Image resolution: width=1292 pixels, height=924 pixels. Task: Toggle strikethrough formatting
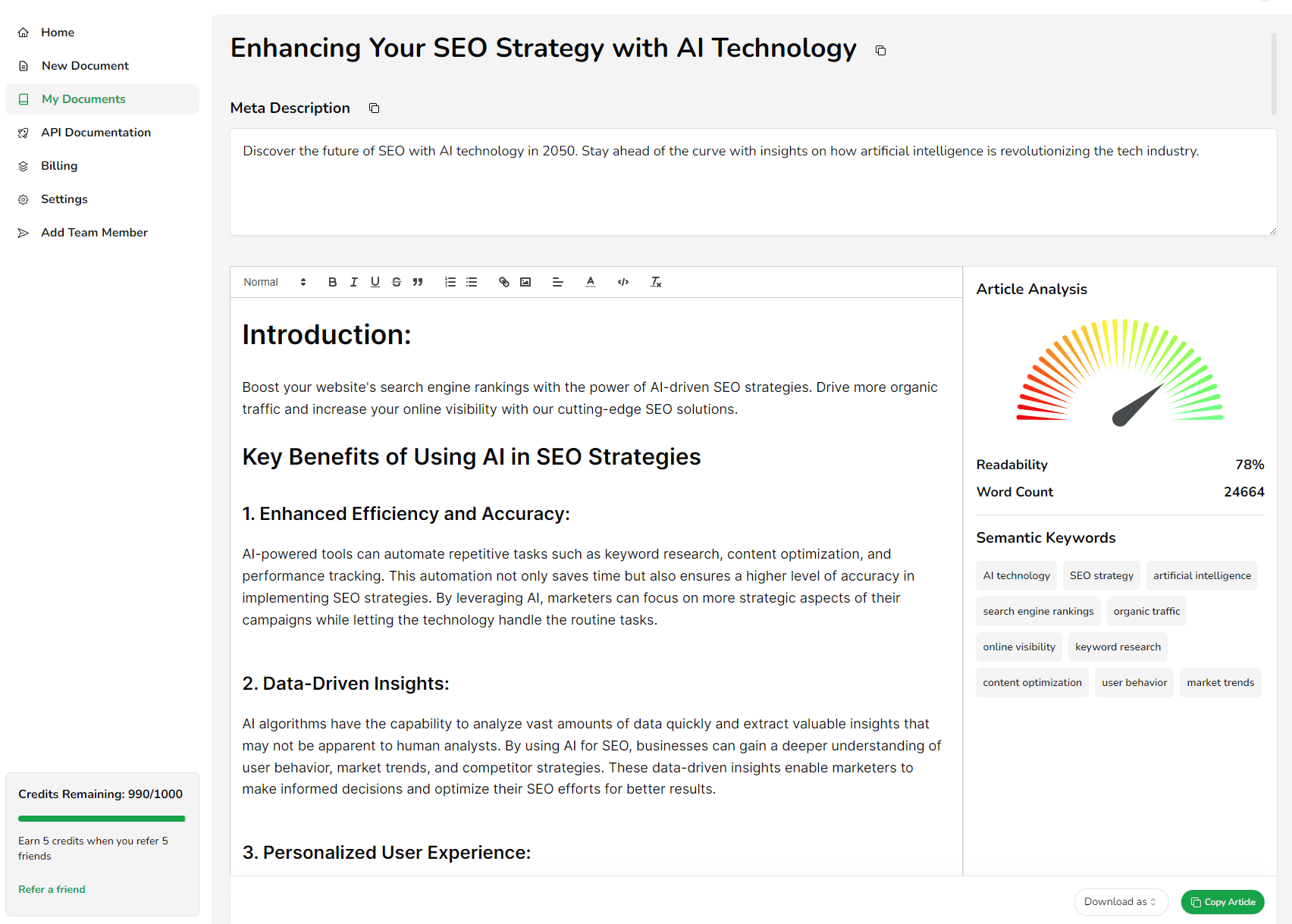(x=396, y=282)
